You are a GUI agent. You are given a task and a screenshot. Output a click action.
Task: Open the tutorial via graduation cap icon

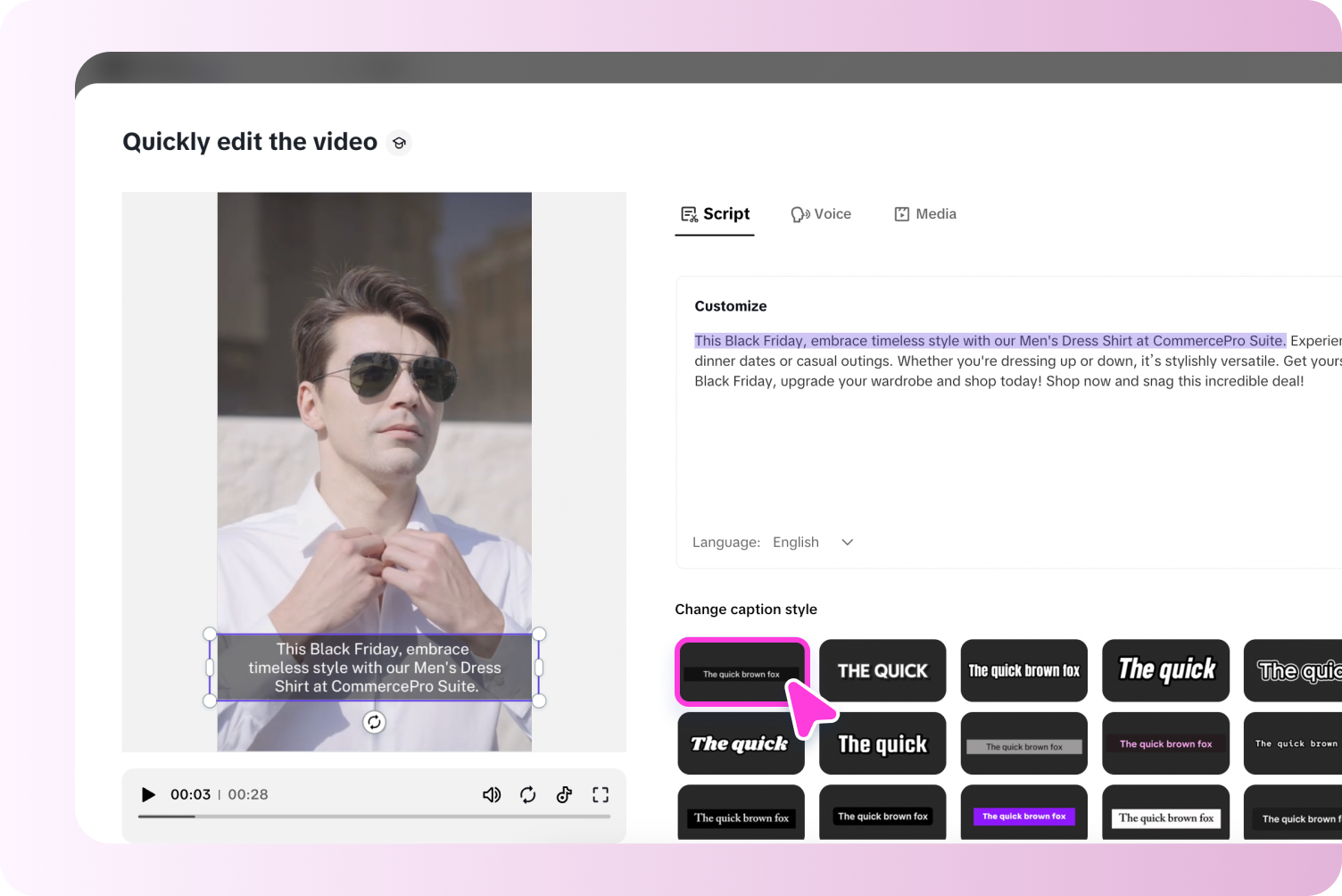coord(399,142)
